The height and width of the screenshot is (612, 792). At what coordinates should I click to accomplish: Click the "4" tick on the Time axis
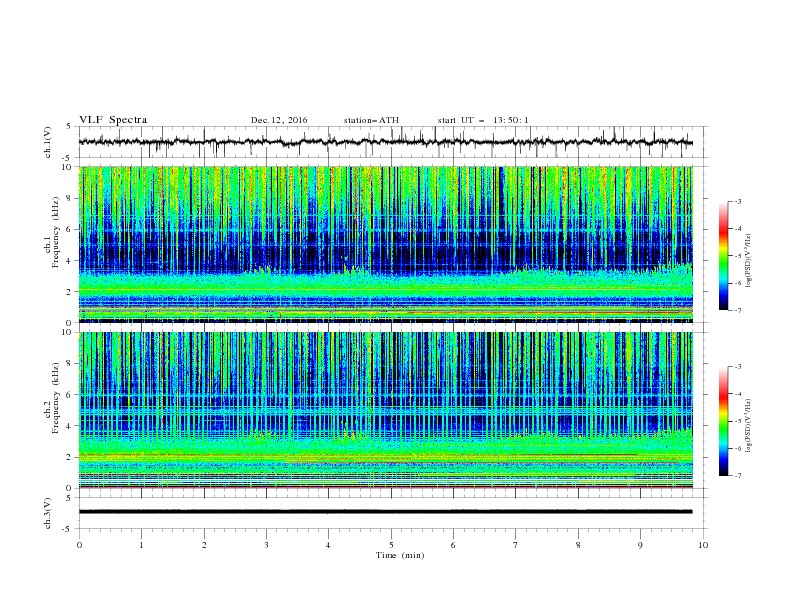pos(328,545)
